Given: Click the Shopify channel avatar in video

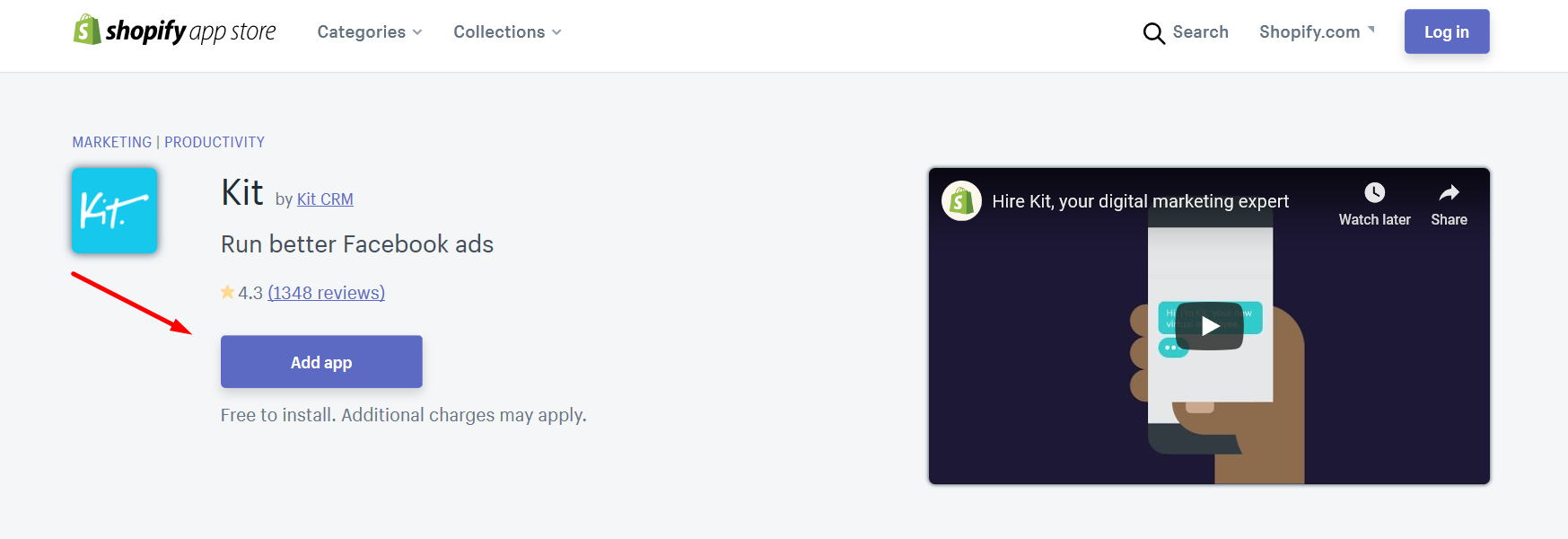Looking at the screenshot, I should click(x=961, y=201).
